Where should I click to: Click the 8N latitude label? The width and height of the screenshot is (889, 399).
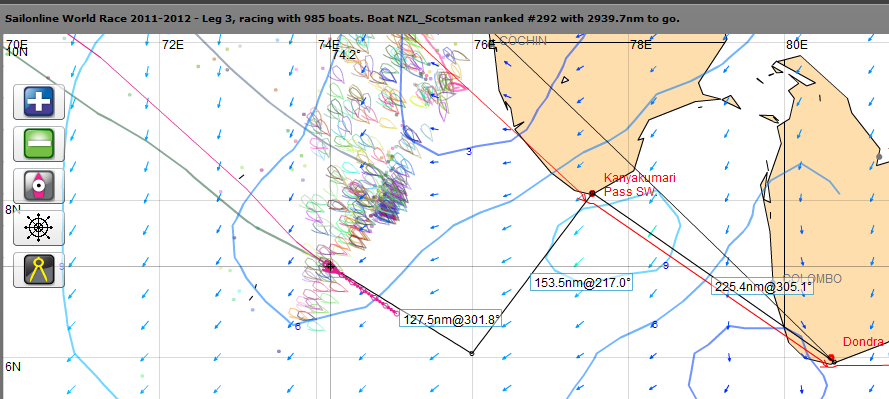[x=12, y=210]
